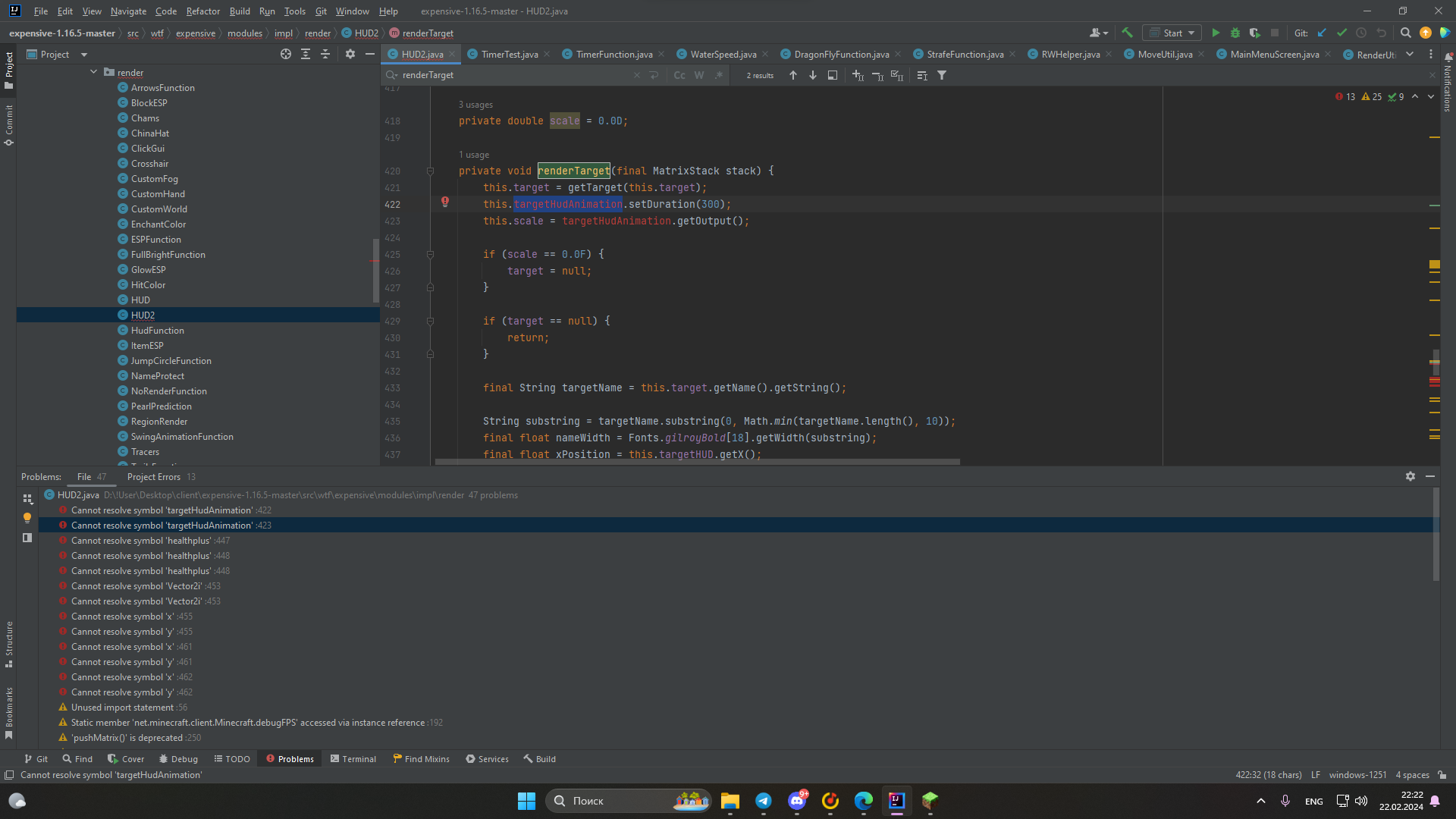Go to previous search occurrence arrow
Screen dimensions: 1456x819
793,75
